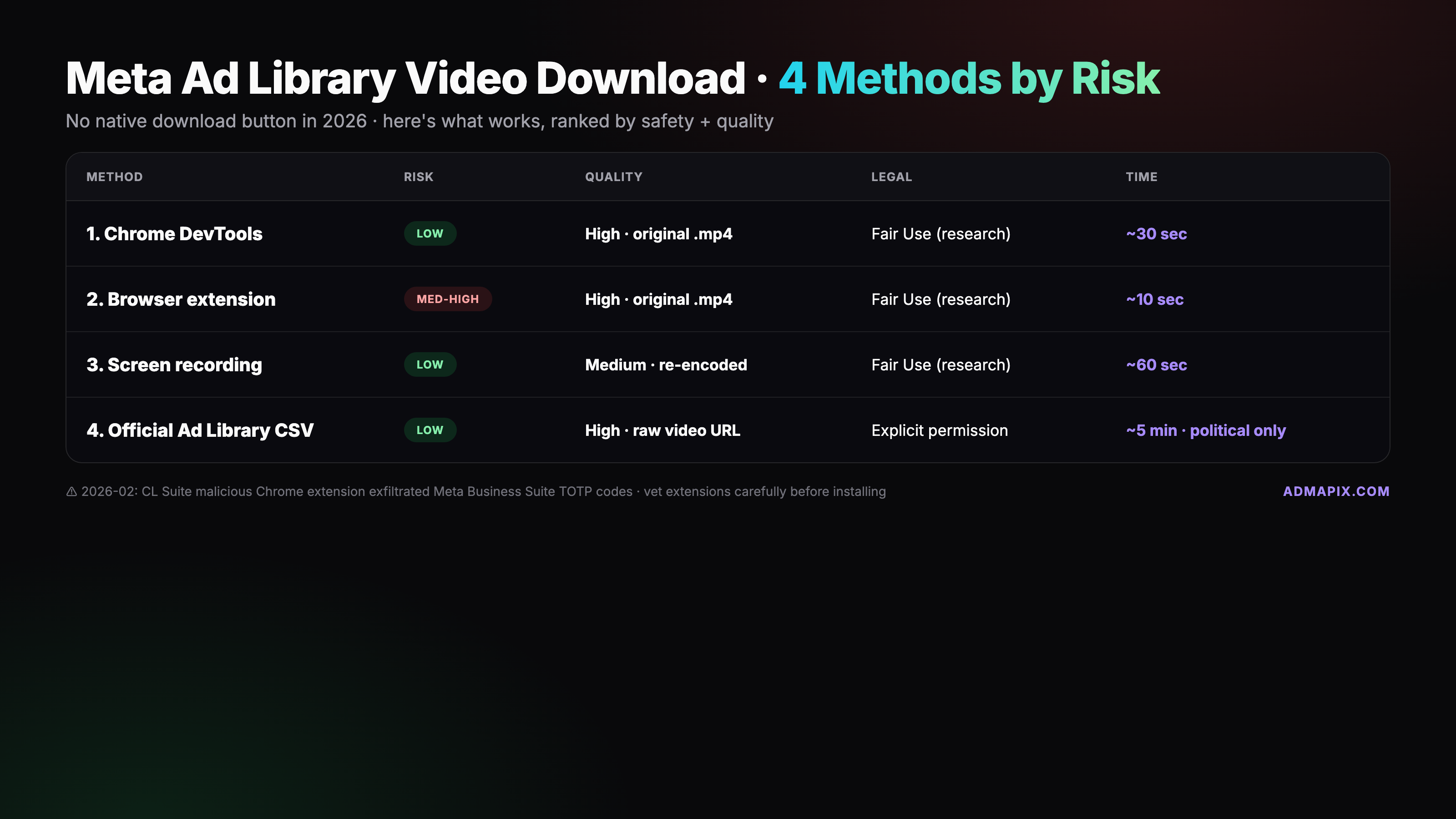Expand the Browser extension method row

(181, 299)
